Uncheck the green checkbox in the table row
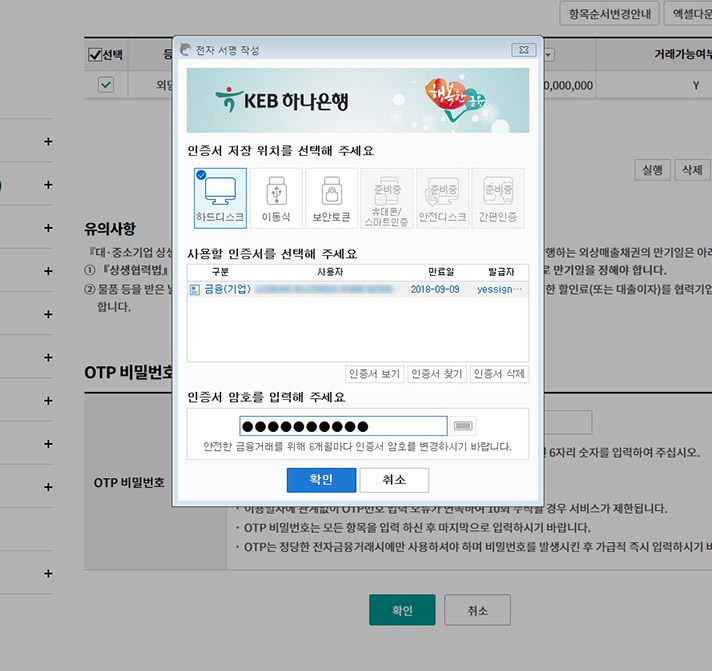 (x=105, y=86)
